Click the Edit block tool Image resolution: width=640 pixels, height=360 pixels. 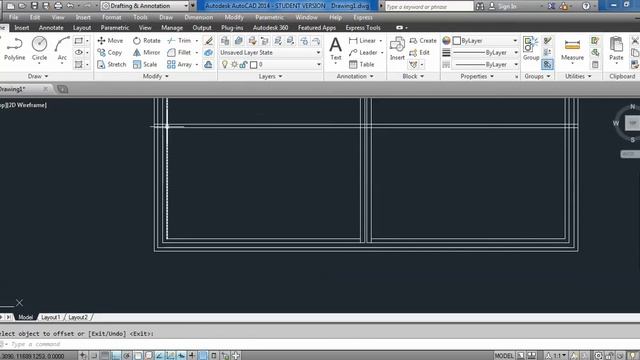(x=420, y=53)
